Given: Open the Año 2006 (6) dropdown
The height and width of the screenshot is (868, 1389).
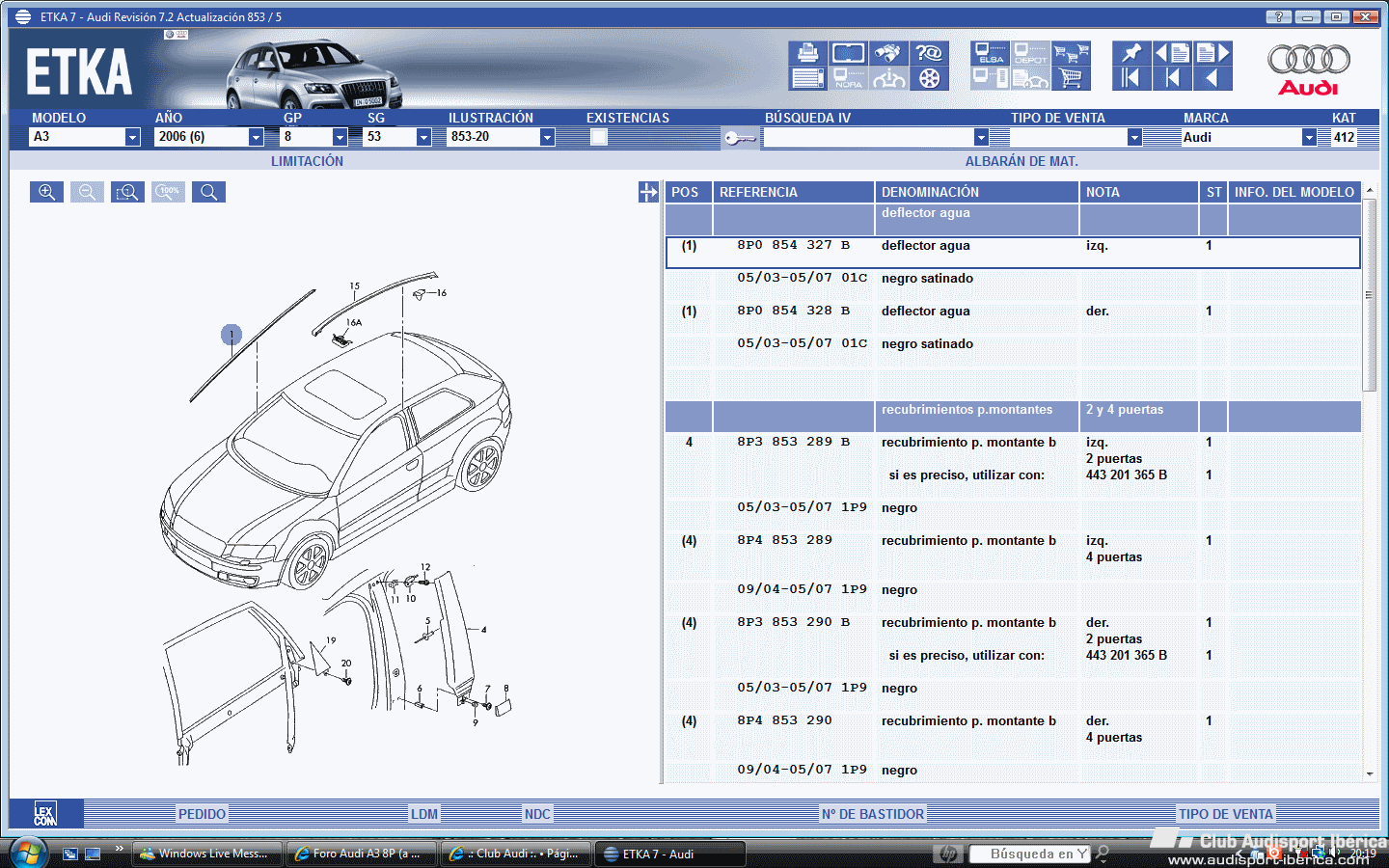Looking at the screenshot, I should [257, 137].
